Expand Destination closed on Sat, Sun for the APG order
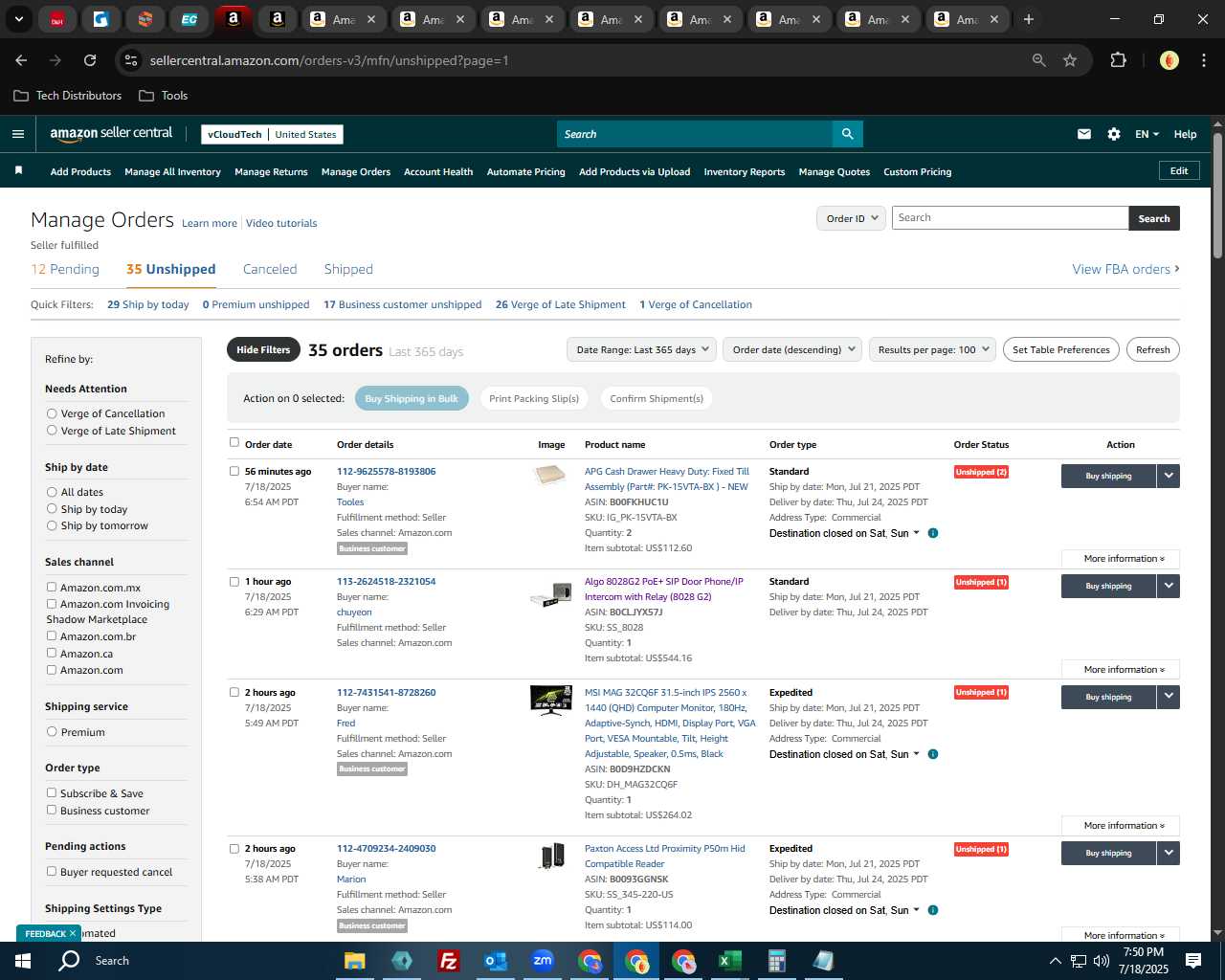Image resolution: width=1225 pixels, height=980 pixels. point(844,533)
